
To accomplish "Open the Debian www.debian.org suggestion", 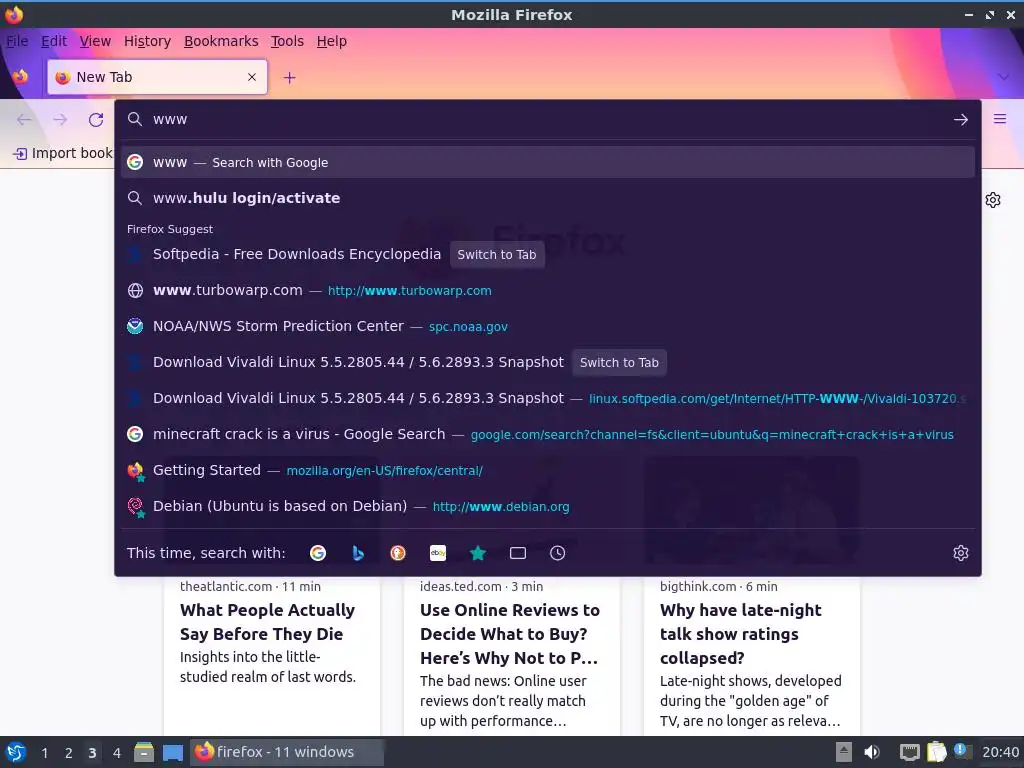I will 548,506.
